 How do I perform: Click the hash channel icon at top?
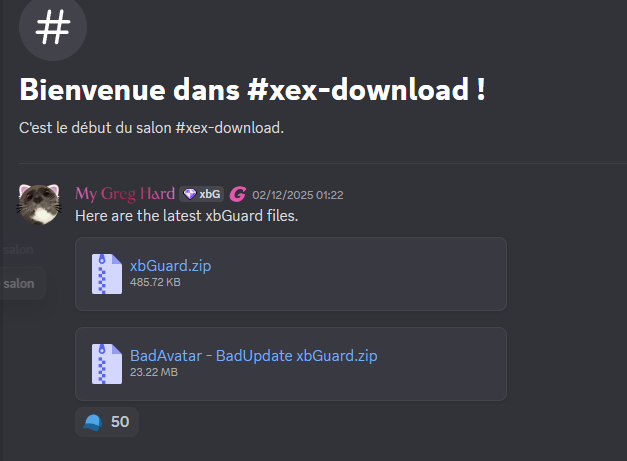pyautogui.click(x=53, y=27)
